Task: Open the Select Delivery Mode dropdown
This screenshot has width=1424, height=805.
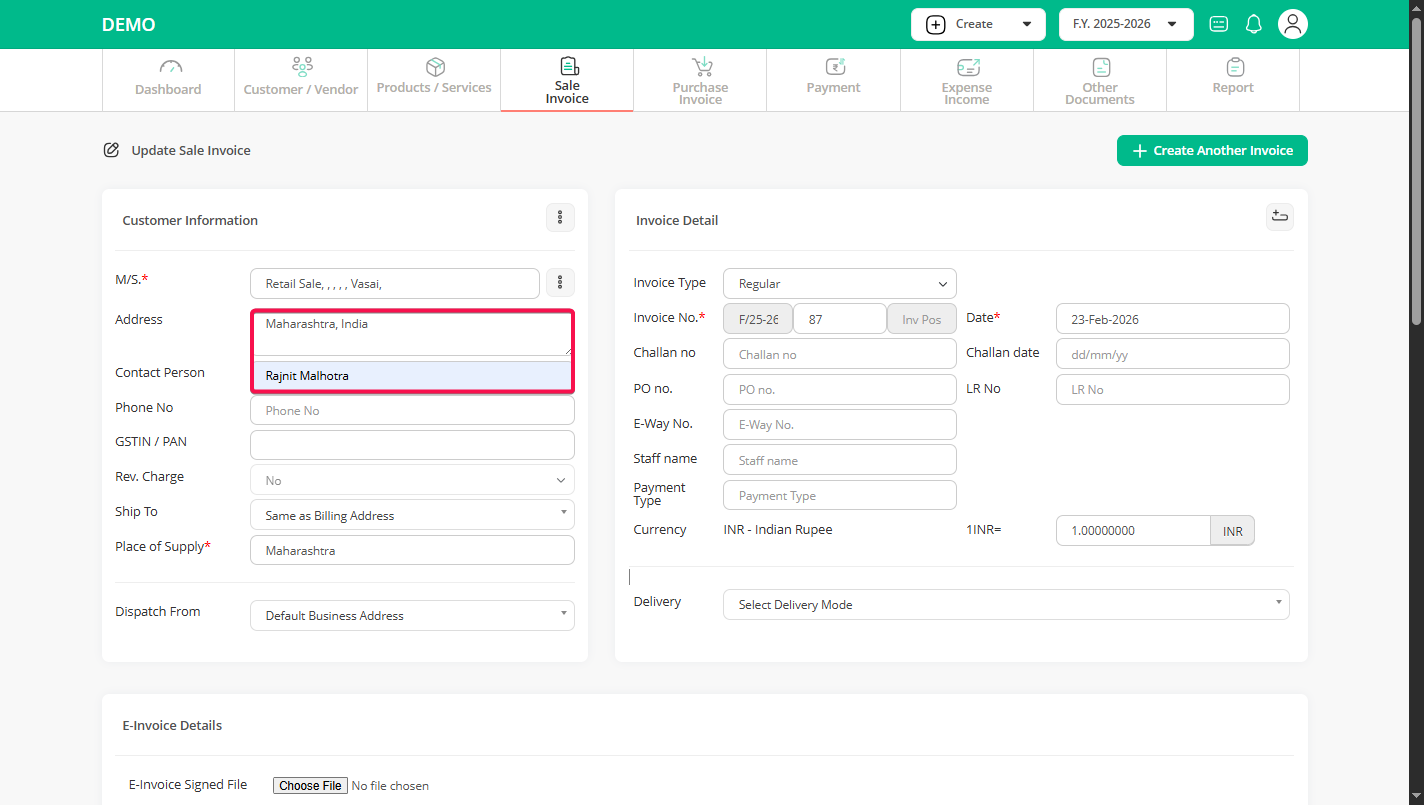Action: [x=1005, y=604]
